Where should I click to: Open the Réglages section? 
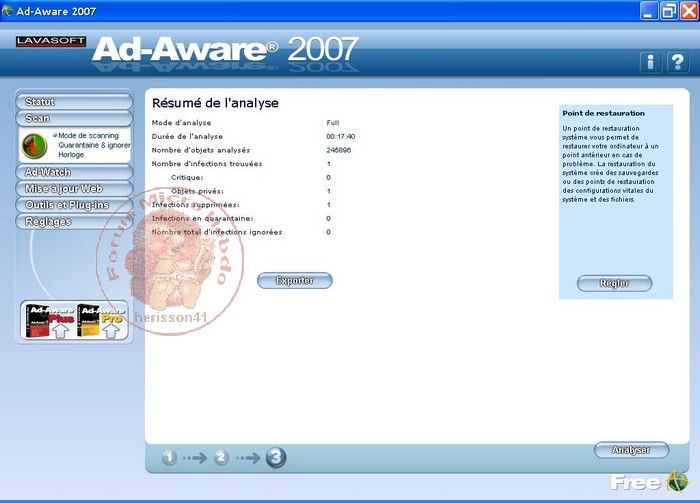pos(74,221)
